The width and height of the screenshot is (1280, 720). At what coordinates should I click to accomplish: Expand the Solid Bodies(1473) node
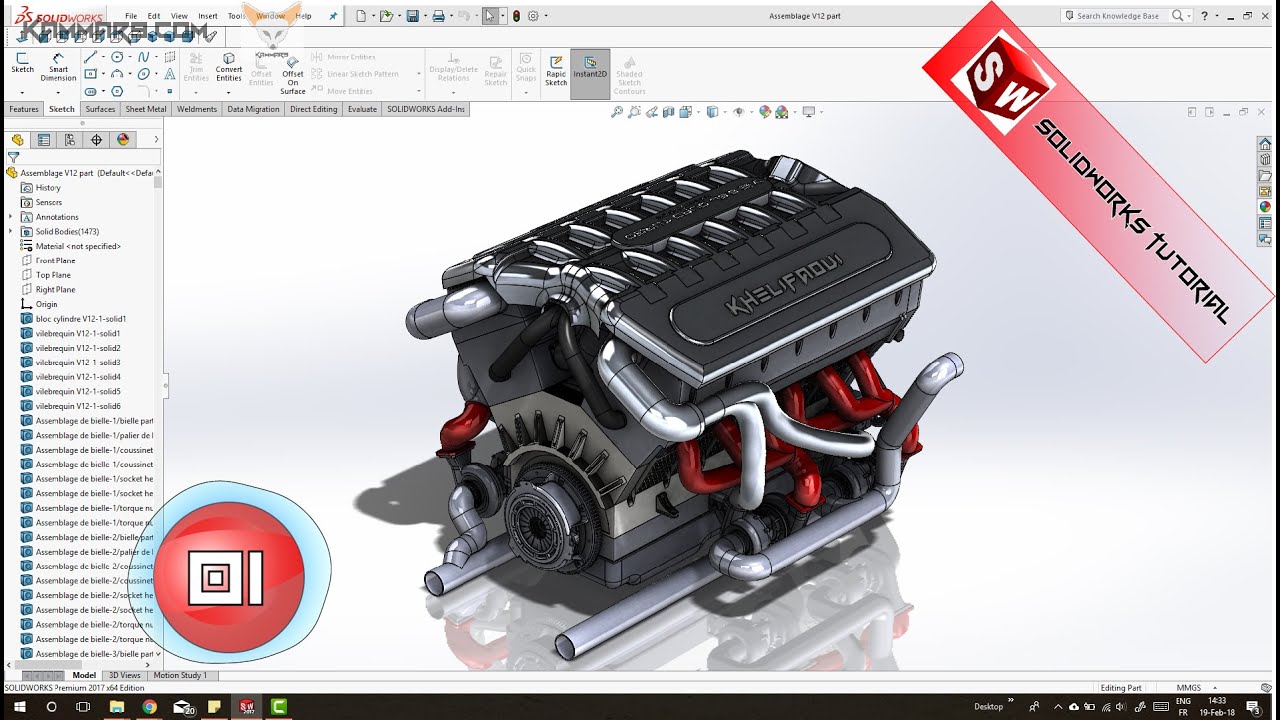coord(11,231)
